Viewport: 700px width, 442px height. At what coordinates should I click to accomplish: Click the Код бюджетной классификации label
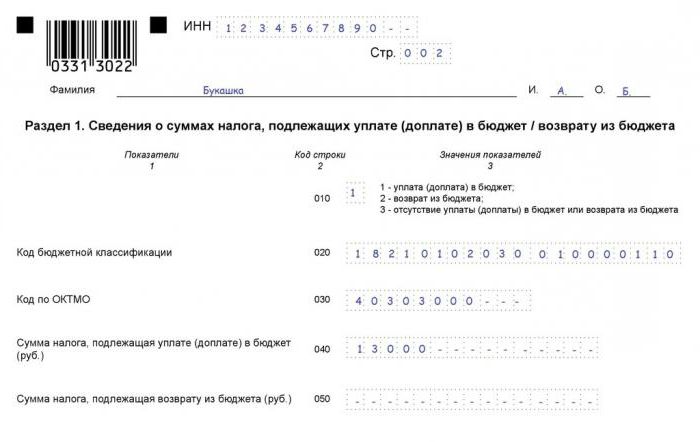coord(94,252)
